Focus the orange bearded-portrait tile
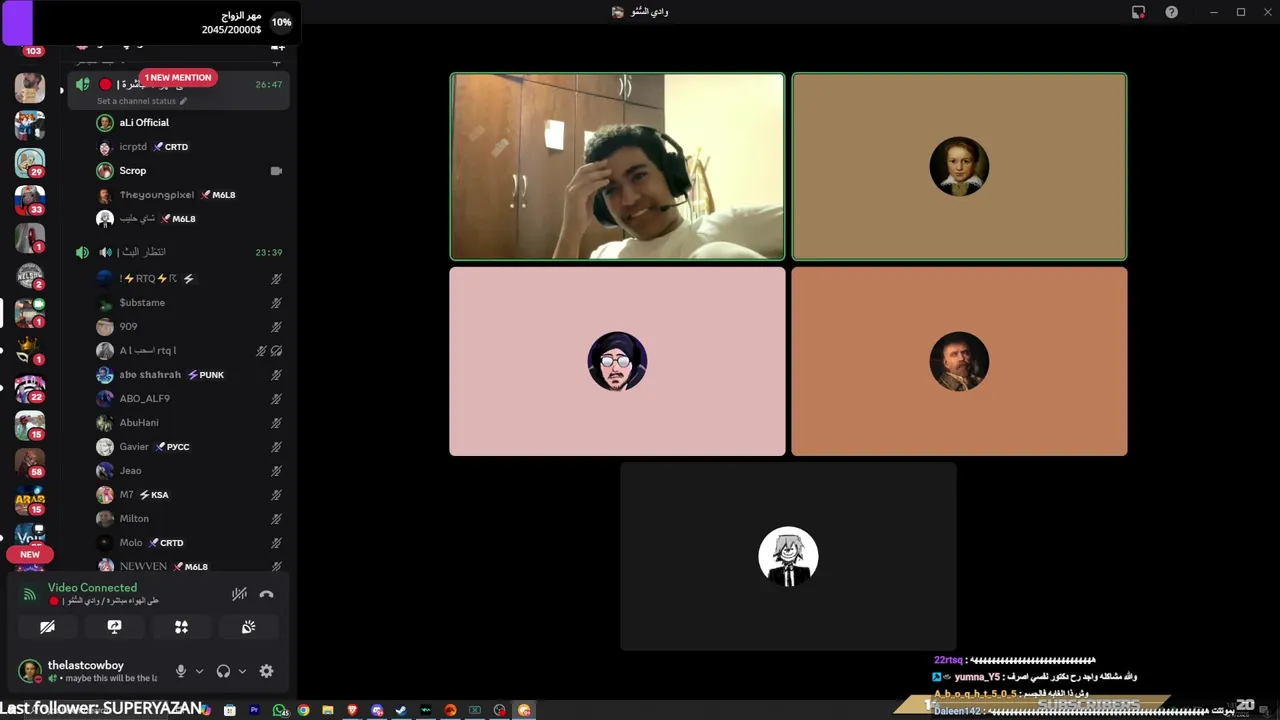Viewport: 1280px width, 720px height. click(959, 361)
